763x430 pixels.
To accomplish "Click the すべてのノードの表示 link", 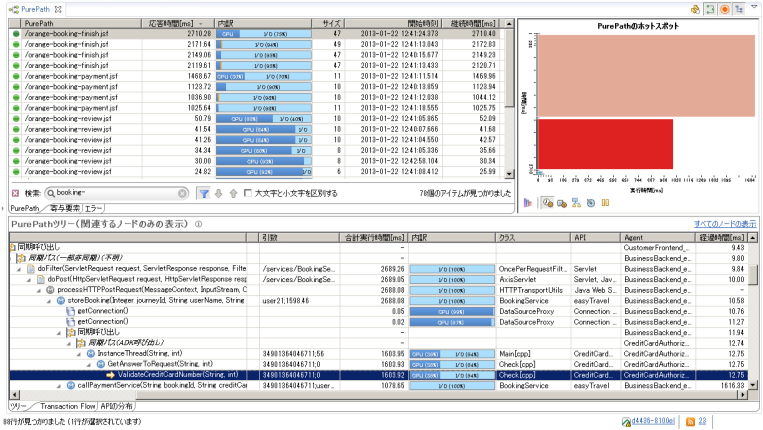I will (x=725, y=223).
